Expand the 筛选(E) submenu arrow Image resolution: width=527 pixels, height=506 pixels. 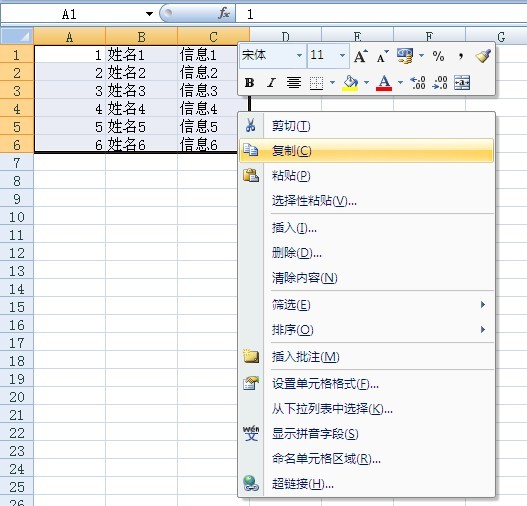pyautogui.click(x=483, y=304)
